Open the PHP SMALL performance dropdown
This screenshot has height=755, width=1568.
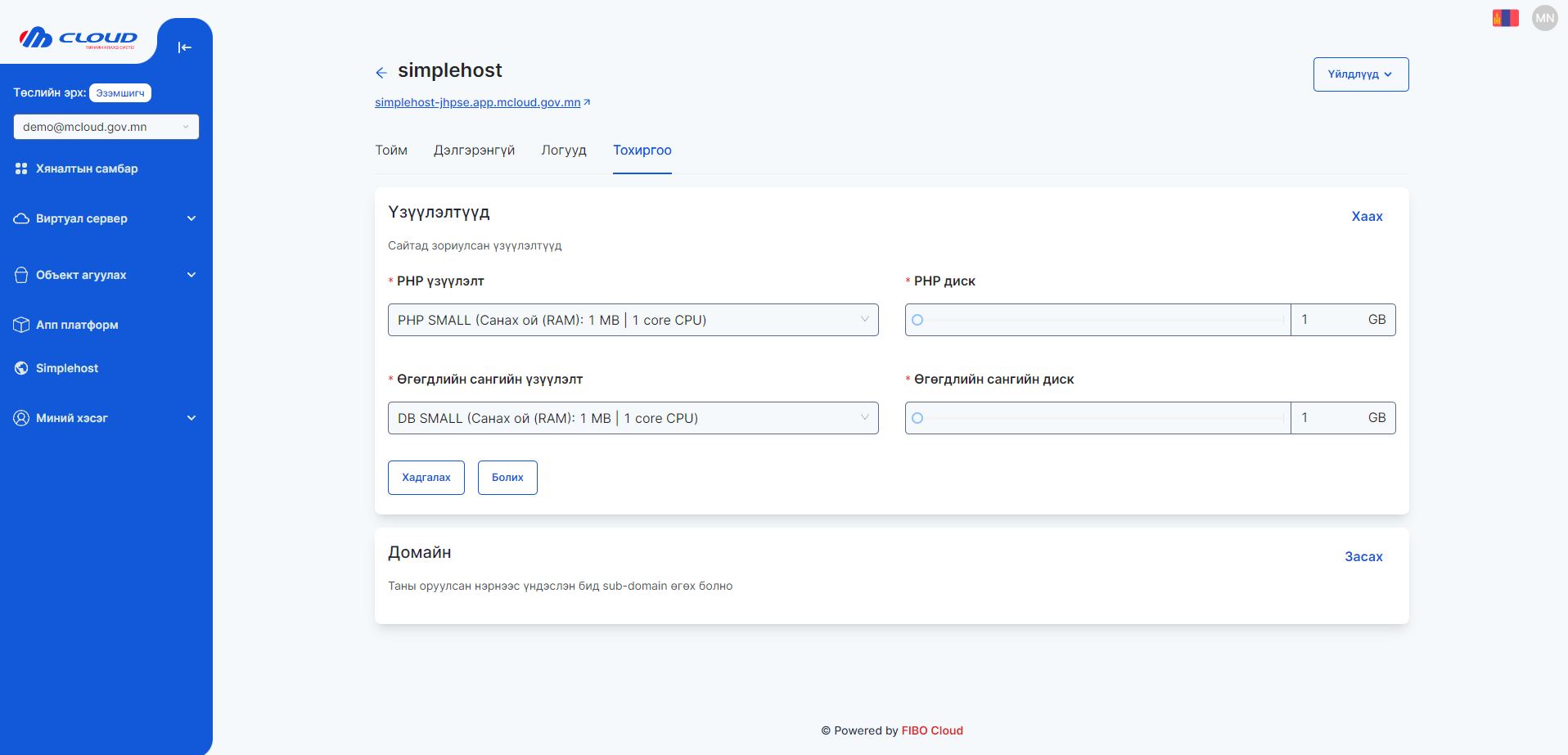pos(633,319)
